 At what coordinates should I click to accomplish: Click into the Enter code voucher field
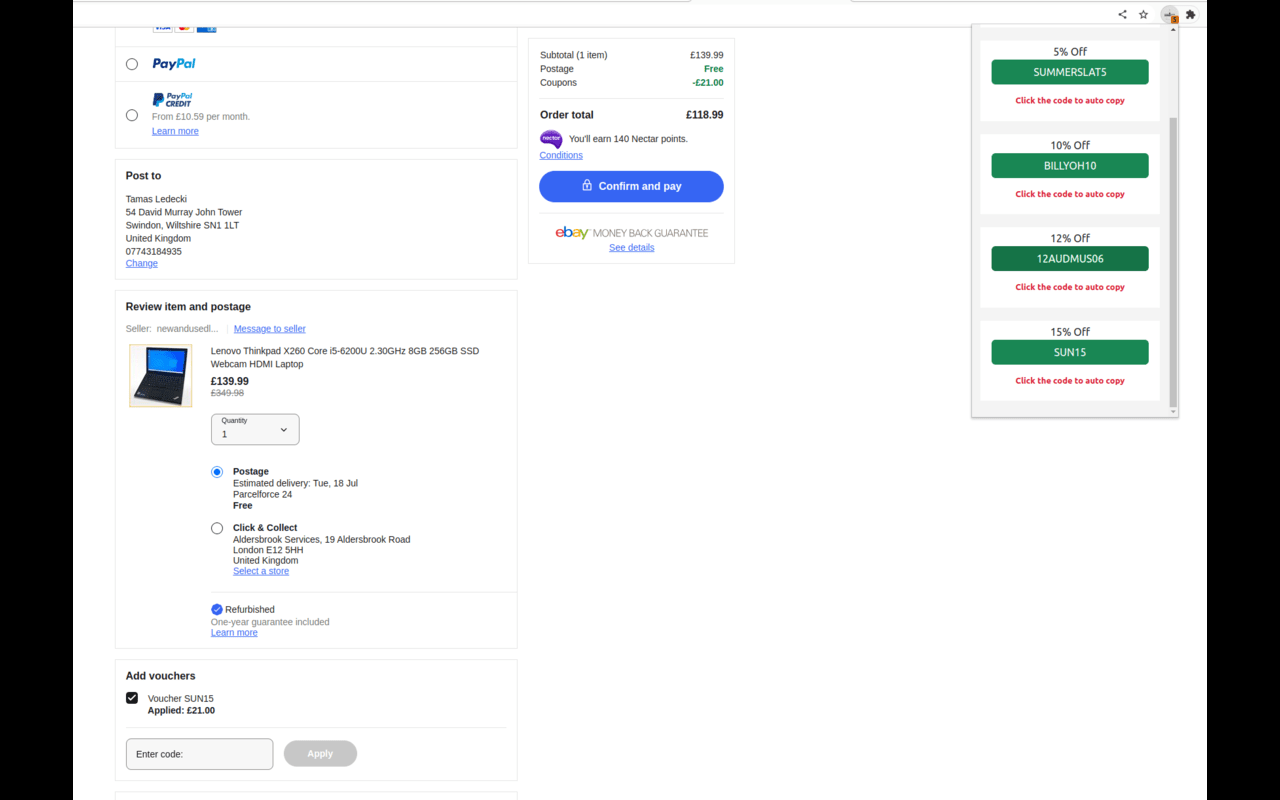coord(199,754)
